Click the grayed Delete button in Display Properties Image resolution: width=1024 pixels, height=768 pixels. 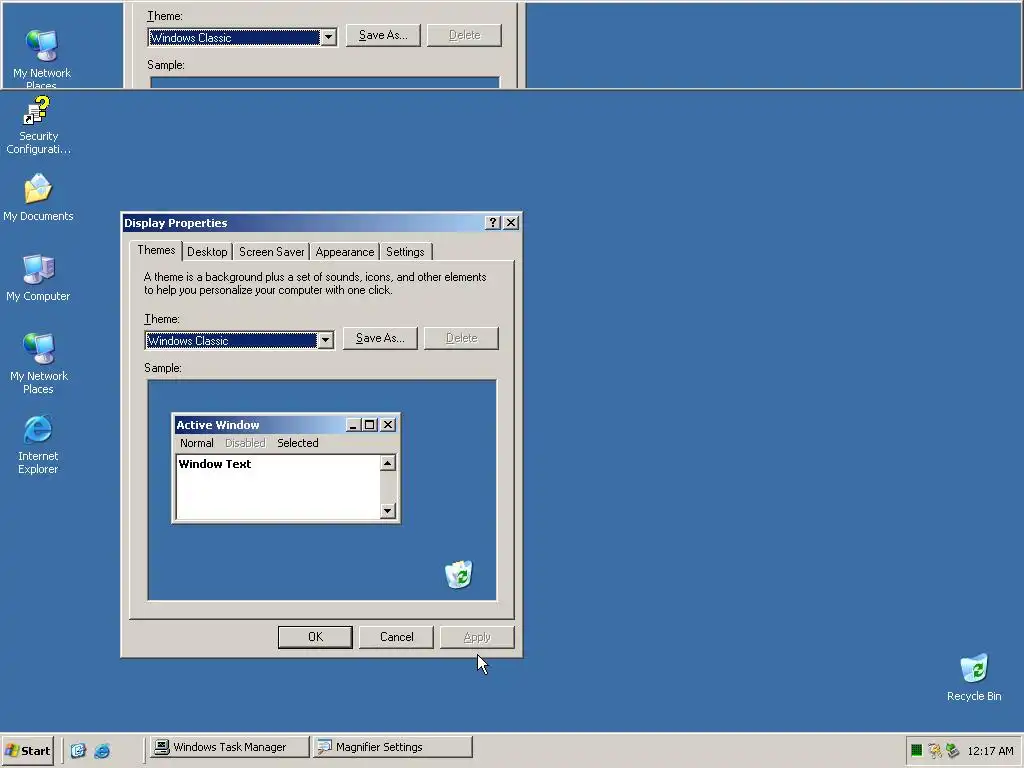click(x=461, y=338)
